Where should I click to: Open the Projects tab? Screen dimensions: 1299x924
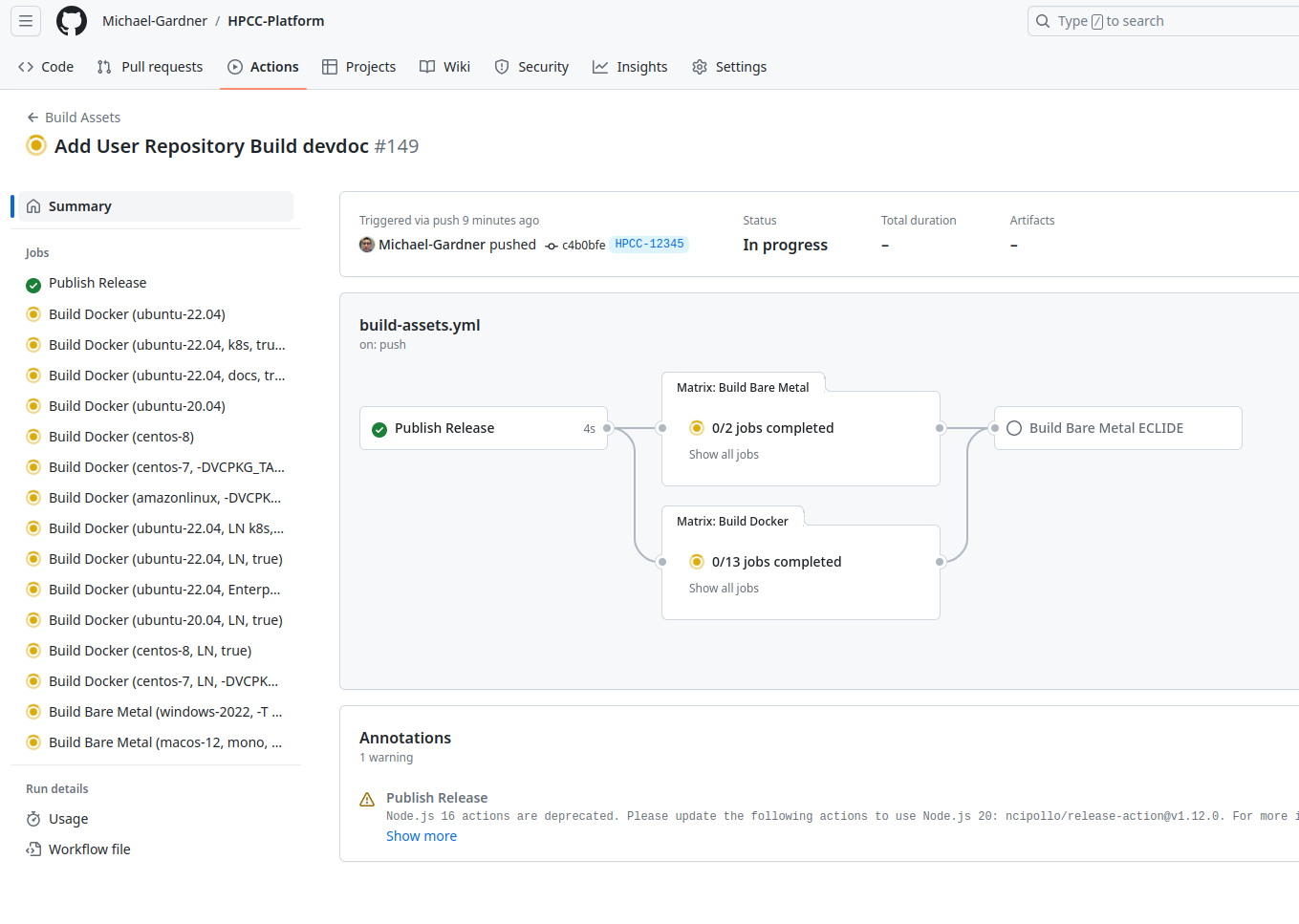click(359, 67)
